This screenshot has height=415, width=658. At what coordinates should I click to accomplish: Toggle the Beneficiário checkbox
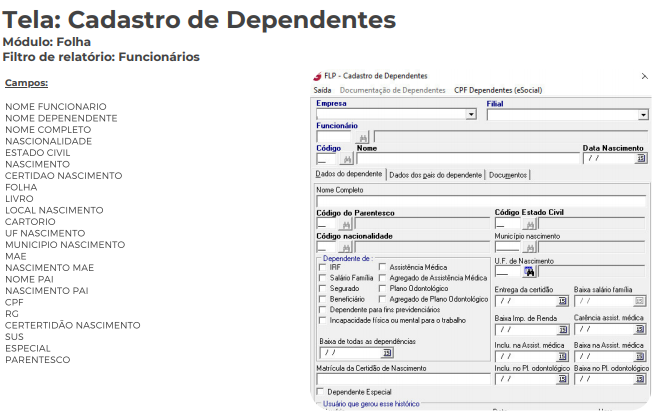[x=323, y=299]
